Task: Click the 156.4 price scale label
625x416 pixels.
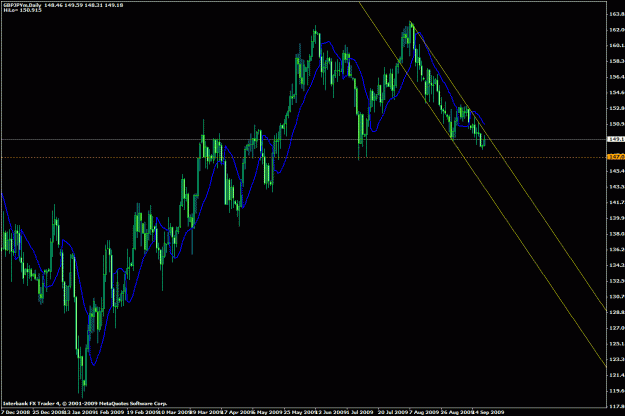Action: click(617, 77)
